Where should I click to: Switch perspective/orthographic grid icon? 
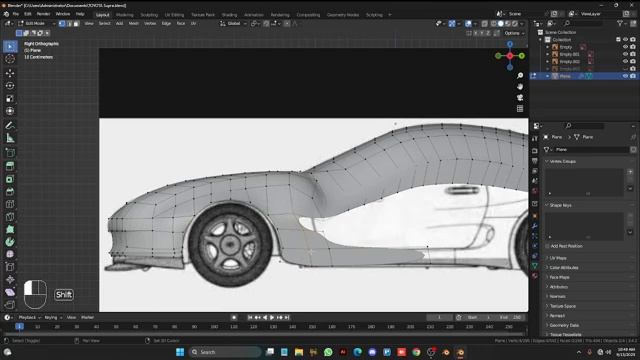tap(520, 109)
